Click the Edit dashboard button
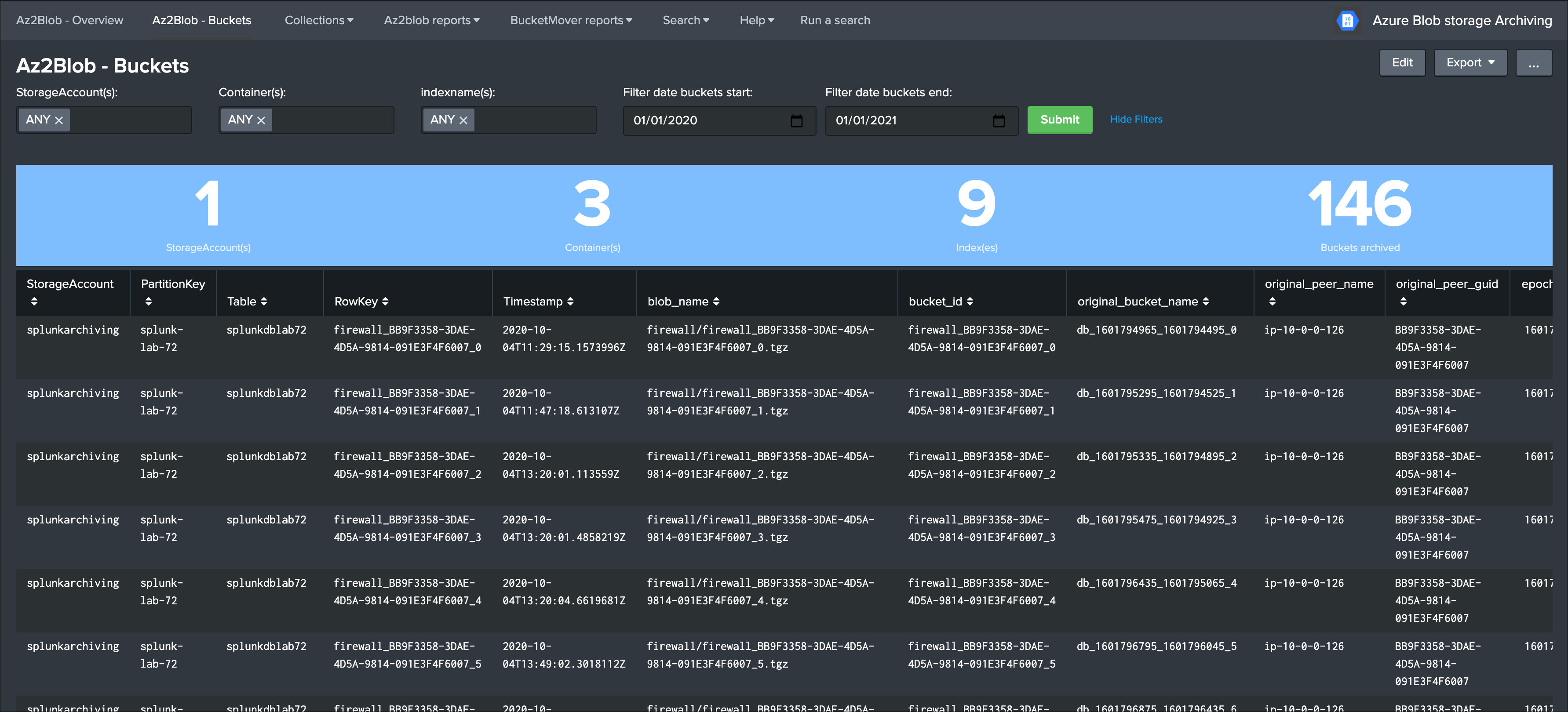 point(1402,62)
